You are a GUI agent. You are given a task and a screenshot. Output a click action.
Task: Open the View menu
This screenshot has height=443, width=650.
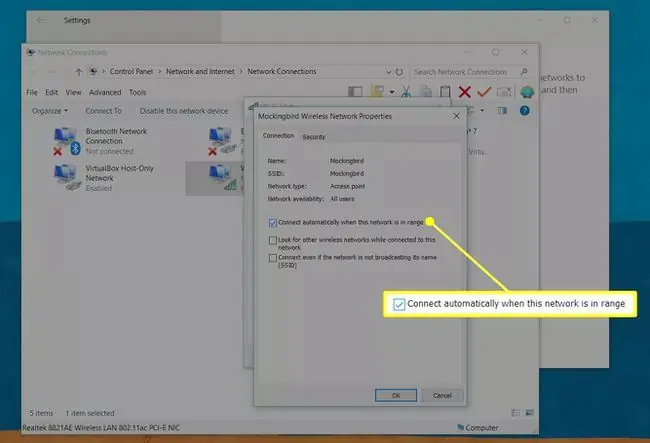click(x=73, y=92)
